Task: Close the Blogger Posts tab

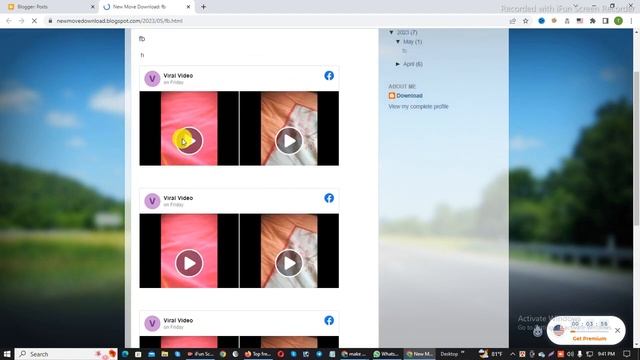Action: [92, 7]
